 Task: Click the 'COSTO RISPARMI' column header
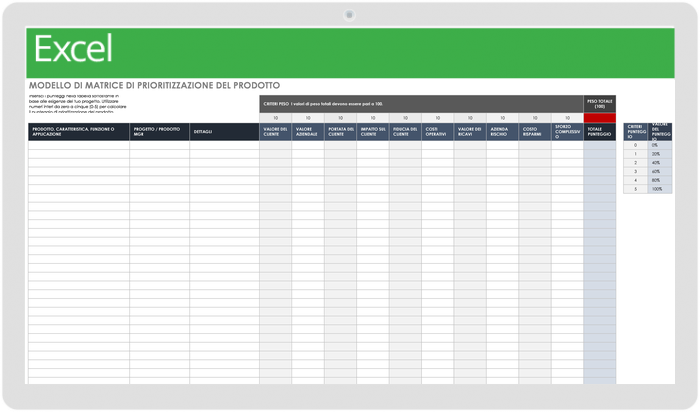pos(535,132)
